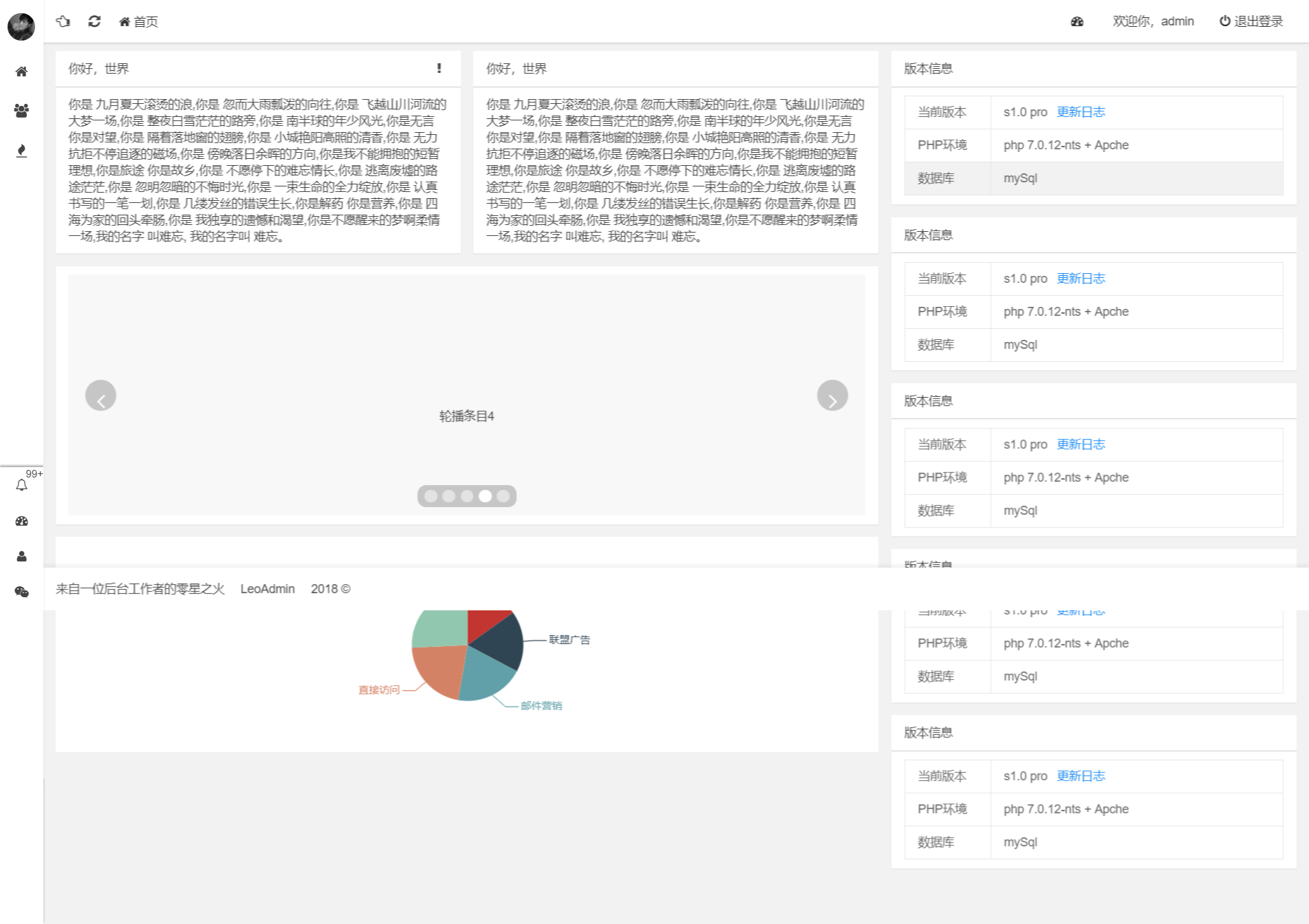Refresh the page using the toolbar refresh icon
Image resolution: width=1309 pixels, height=924 pixels.
pos(94,21)
